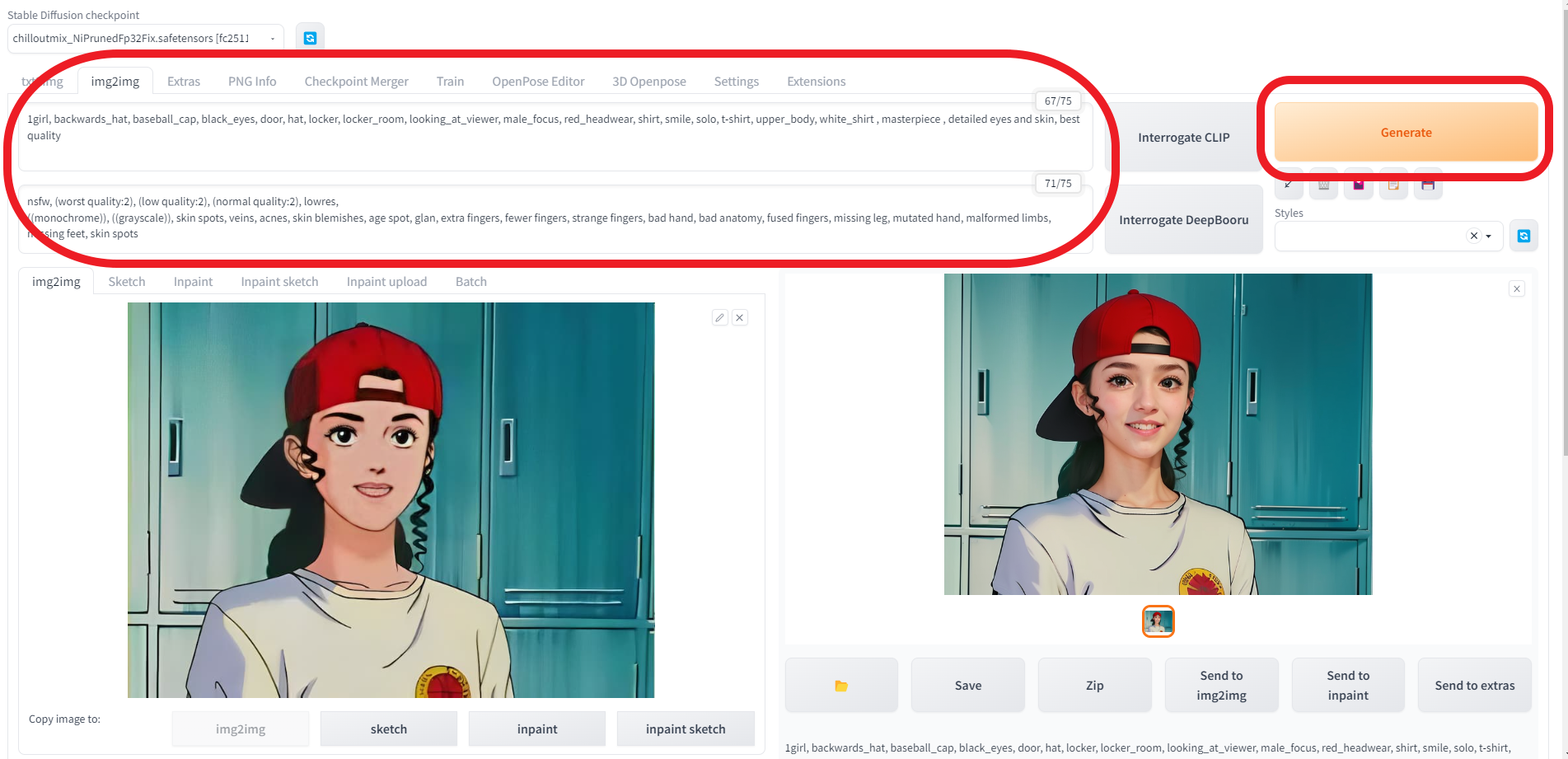
Task: Select the Sketch sub-tab
Action: (x=127, y=281)
